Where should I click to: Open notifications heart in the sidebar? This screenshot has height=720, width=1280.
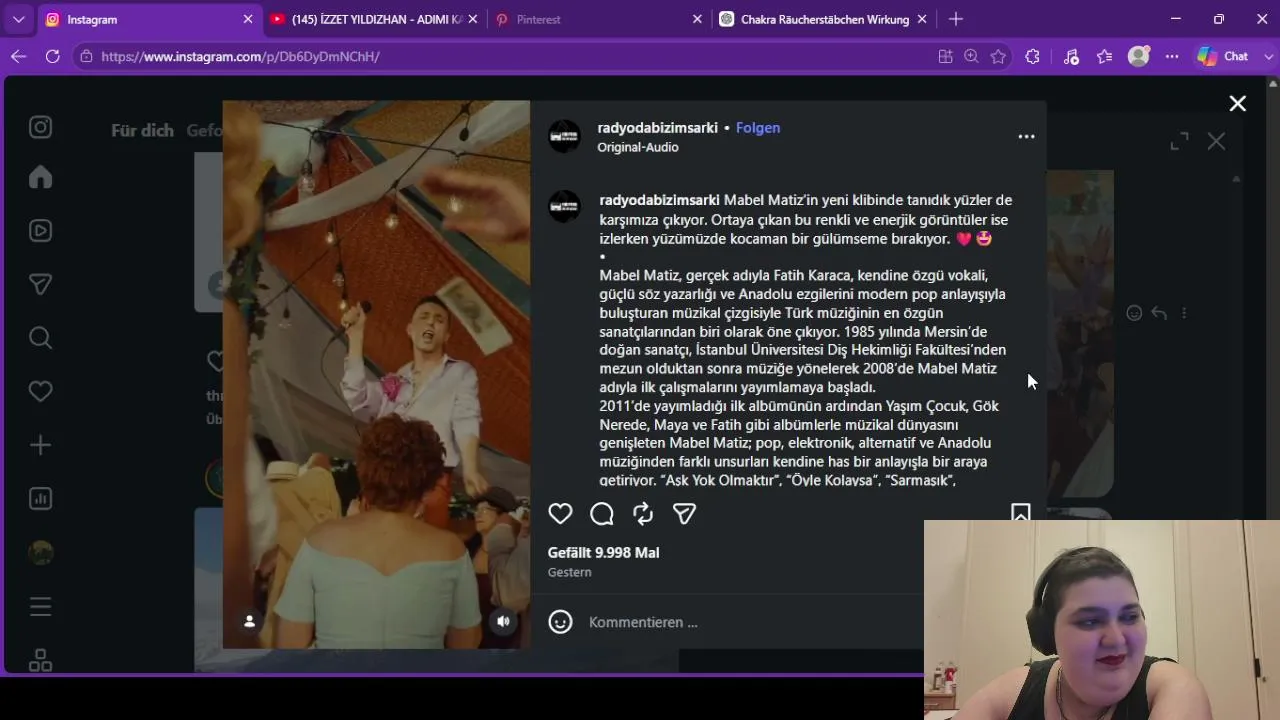click(40, 391)
